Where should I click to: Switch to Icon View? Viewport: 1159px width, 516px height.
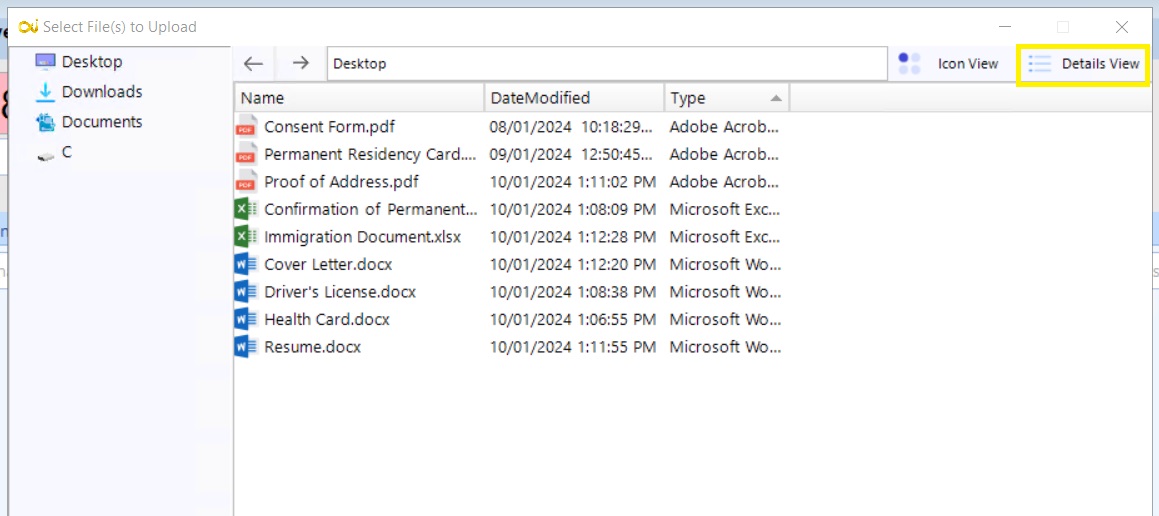click(950, 64)
